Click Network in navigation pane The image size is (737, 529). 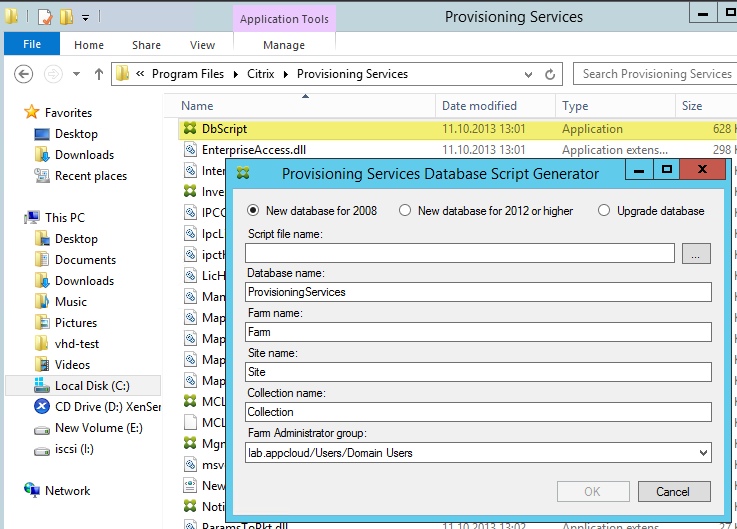67,490
